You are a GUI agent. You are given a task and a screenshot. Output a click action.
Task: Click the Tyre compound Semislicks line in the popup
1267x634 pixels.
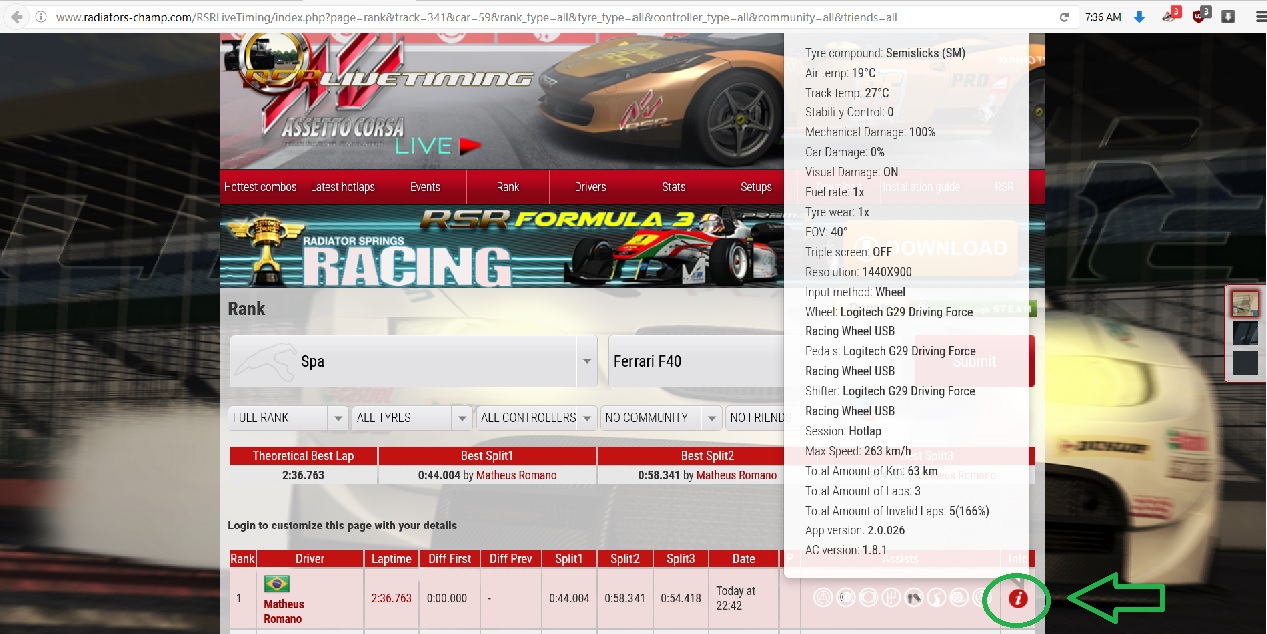[885, 53]
